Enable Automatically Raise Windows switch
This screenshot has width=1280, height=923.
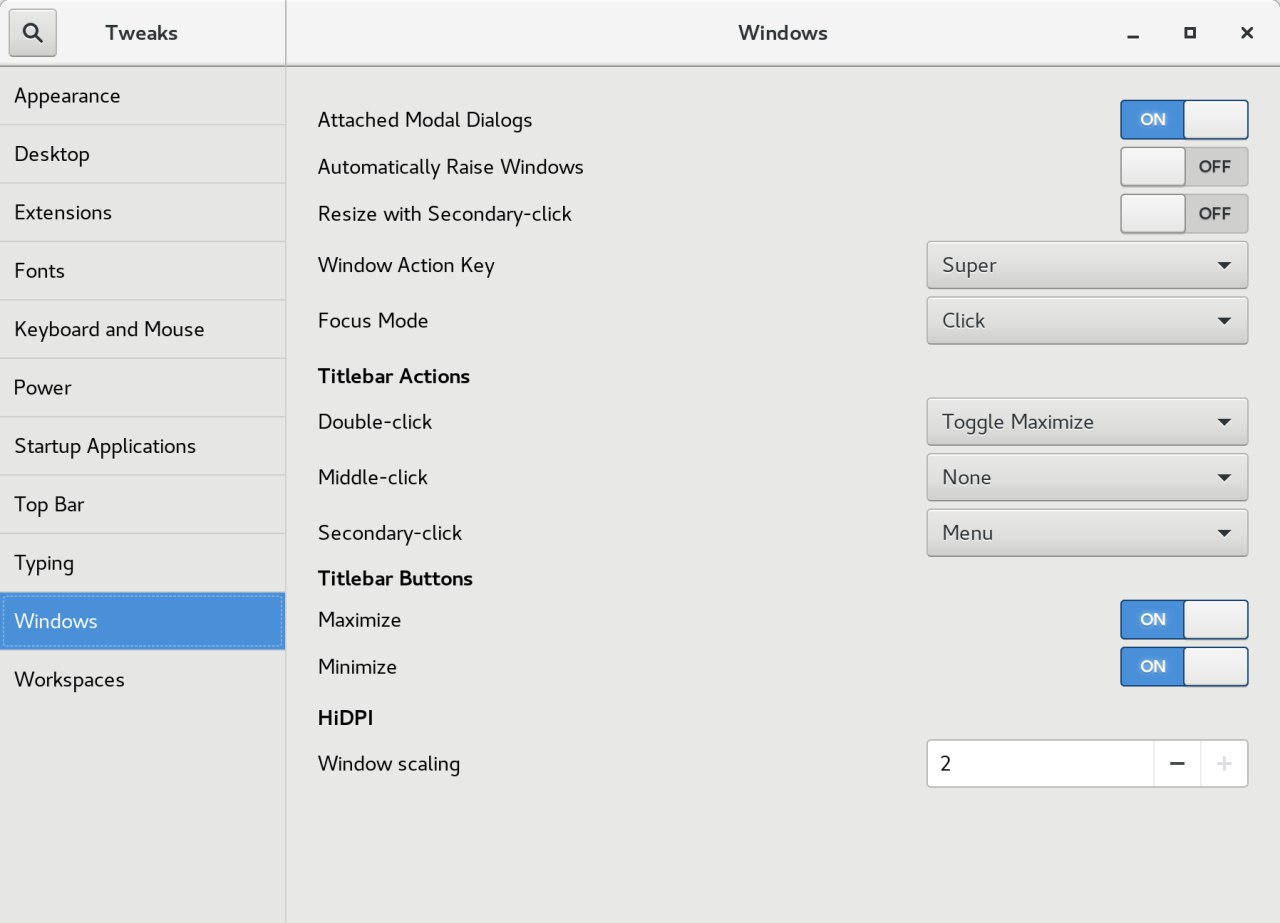[x=1184, y=167]
